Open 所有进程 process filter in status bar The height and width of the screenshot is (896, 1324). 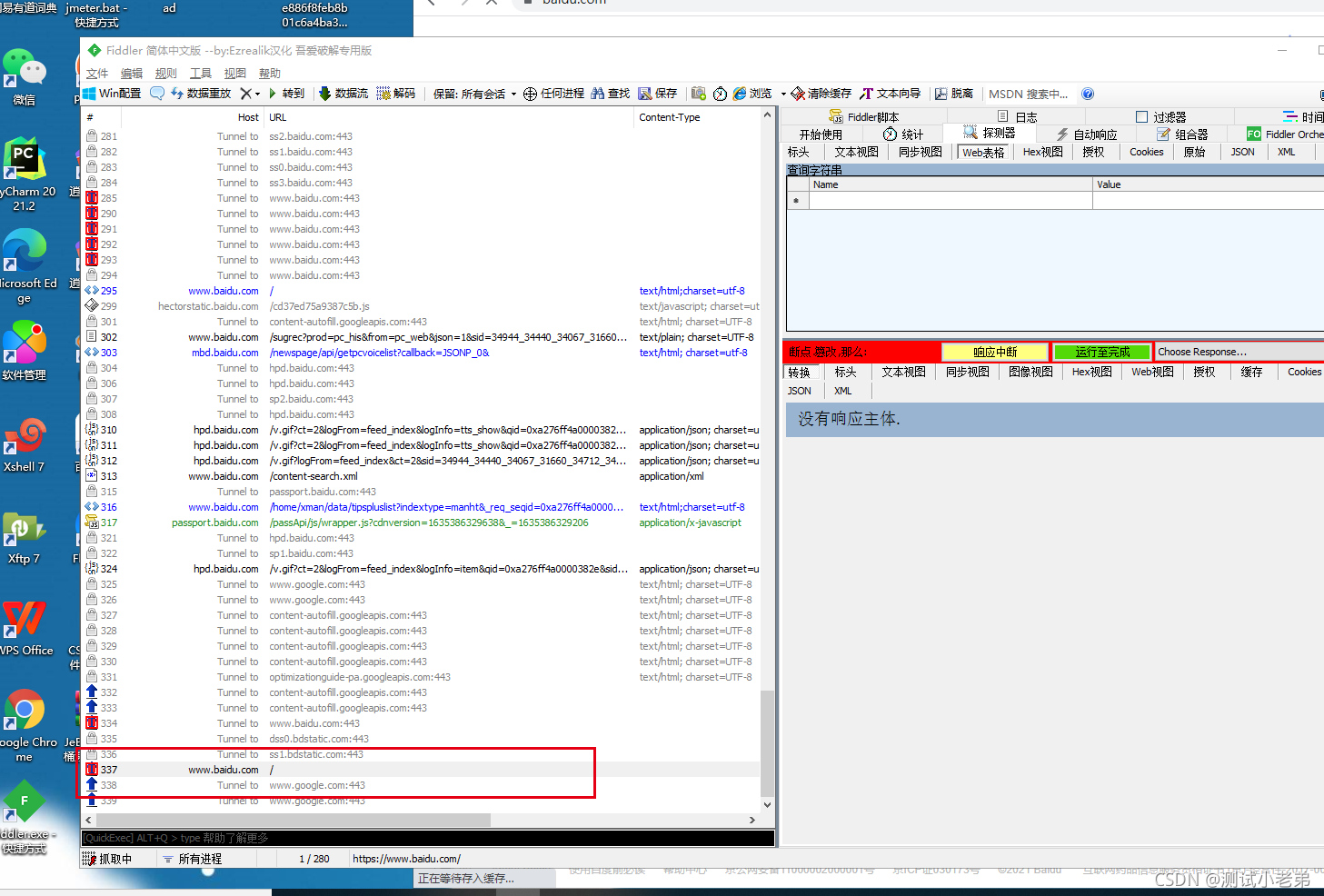point(192,859)
